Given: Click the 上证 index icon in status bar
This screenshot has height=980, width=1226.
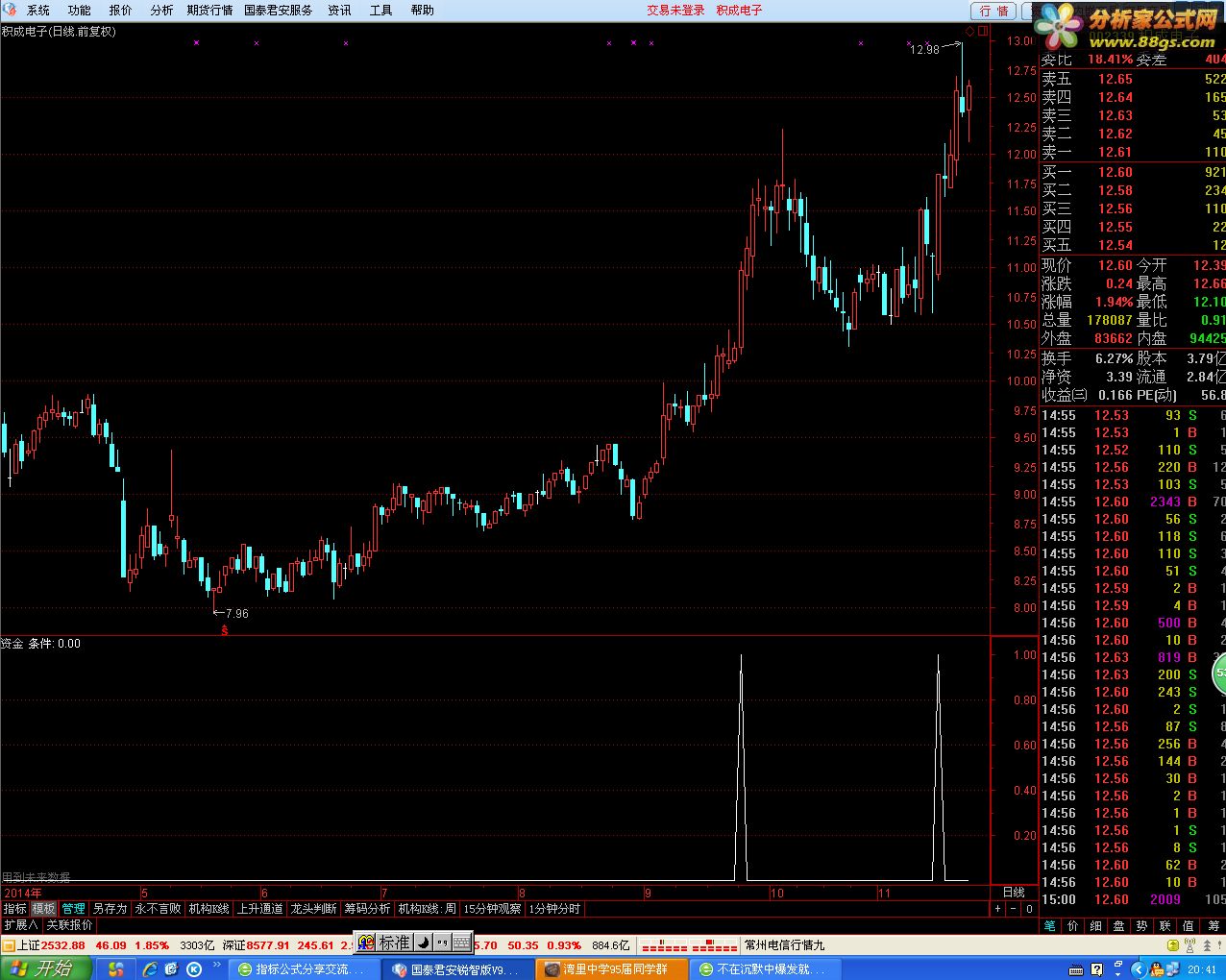Looking at the screenshot, I should pyautogui.click(x=9, y=945).
